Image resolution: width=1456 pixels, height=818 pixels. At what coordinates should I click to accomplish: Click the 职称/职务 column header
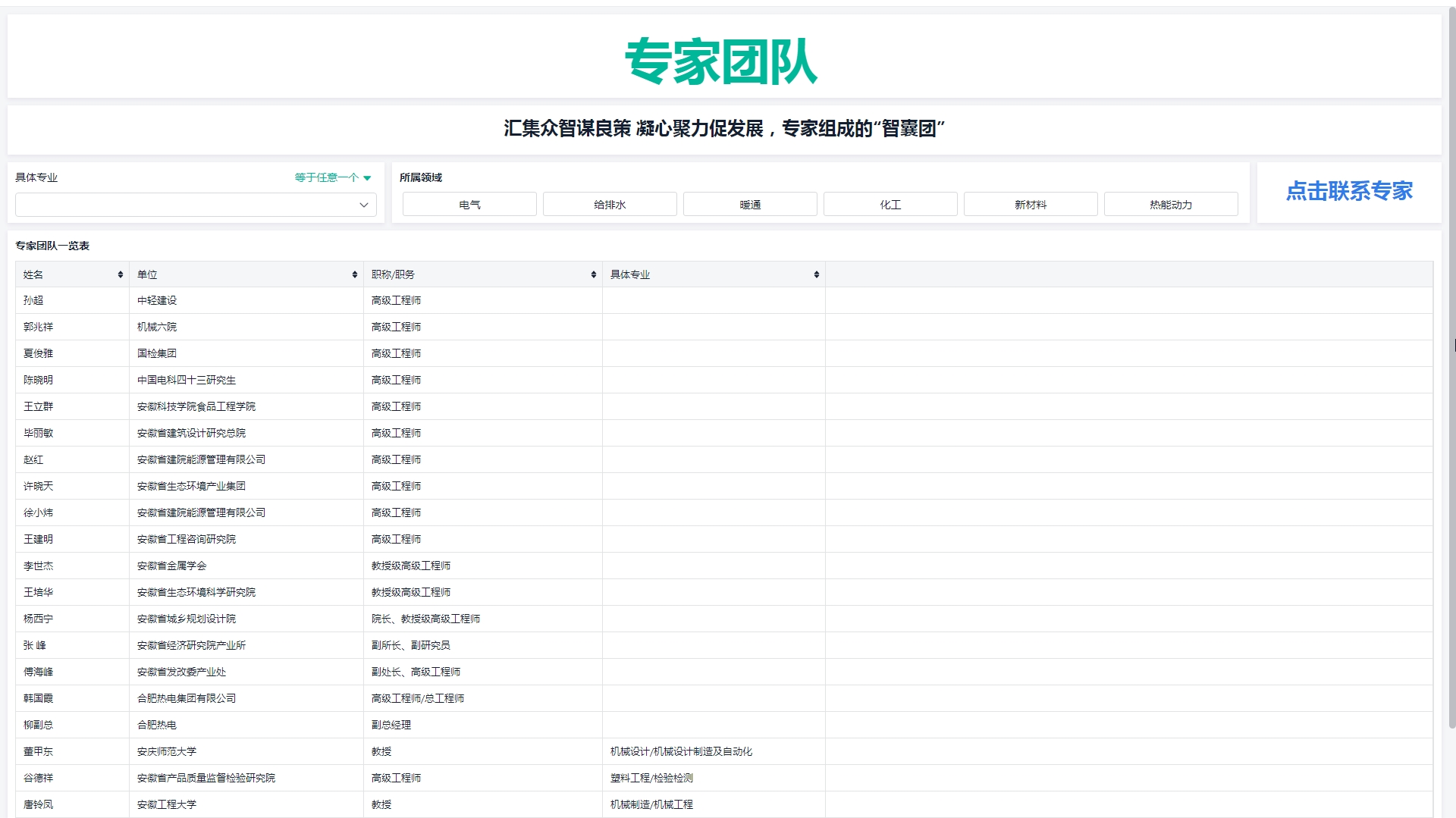[483, 274]
